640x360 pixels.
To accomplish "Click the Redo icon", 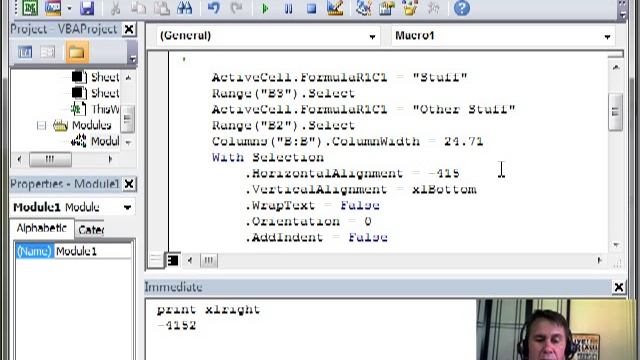I will click(x=237, y=8).
